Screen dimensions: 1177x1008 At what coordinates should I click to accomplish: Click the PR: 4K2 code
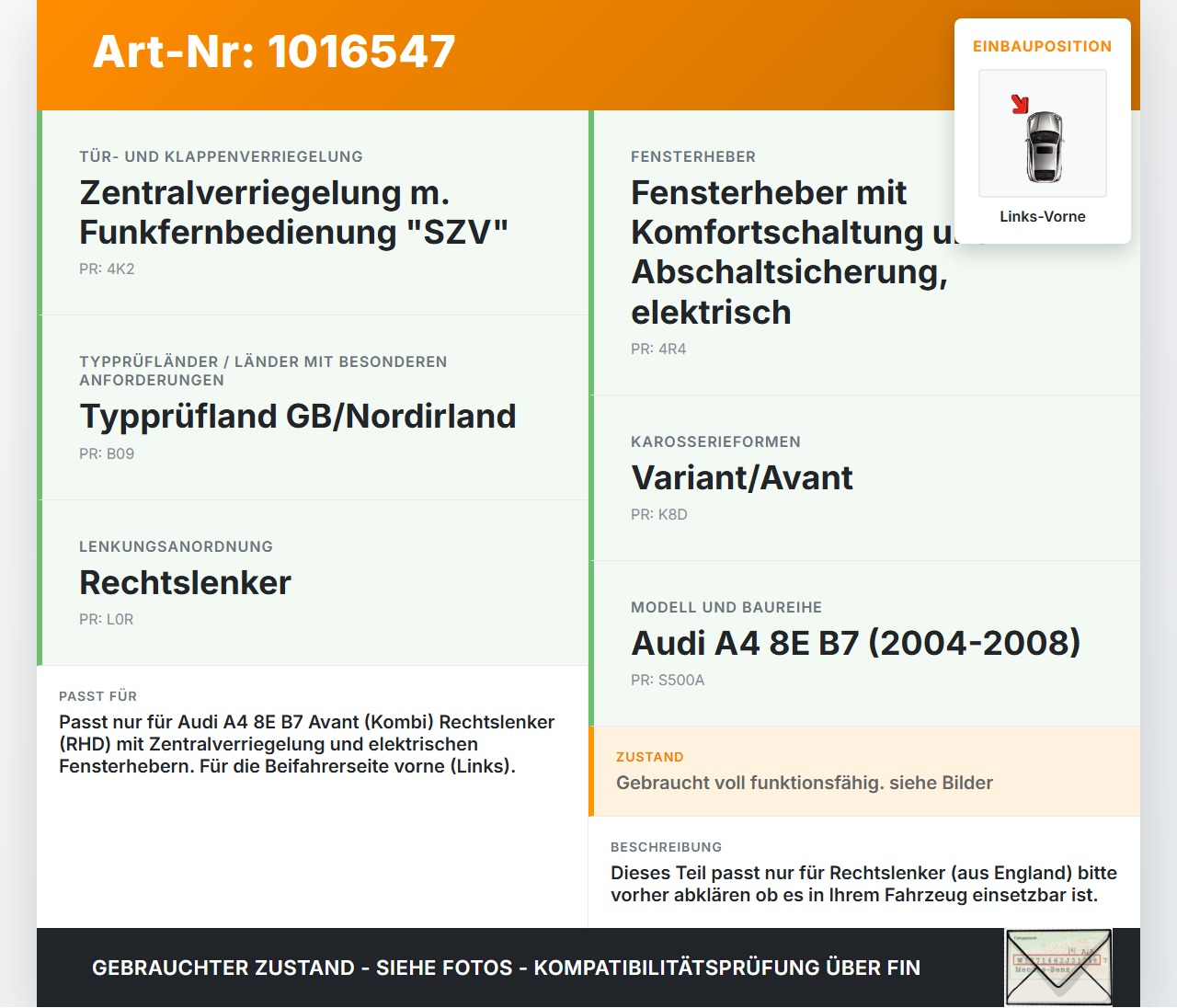click(x=107, y=269)
